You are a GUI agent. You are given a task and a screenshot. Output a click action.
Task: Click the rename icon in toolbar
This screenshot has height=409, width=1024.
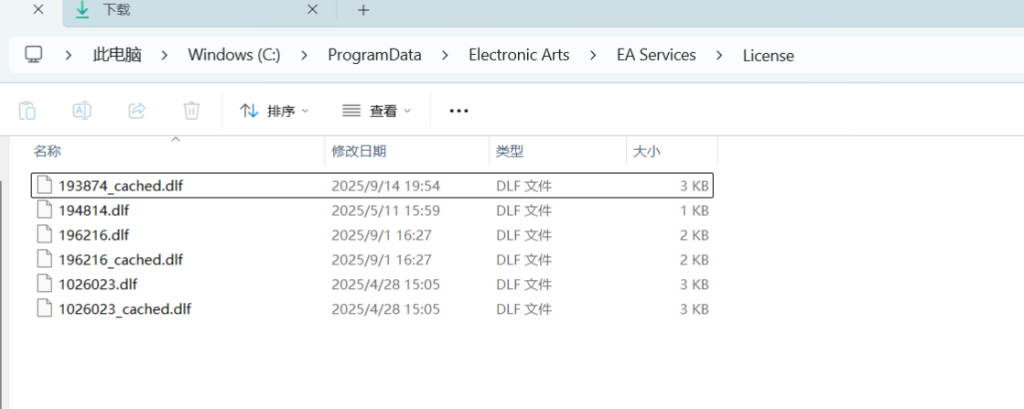(82, 110)
